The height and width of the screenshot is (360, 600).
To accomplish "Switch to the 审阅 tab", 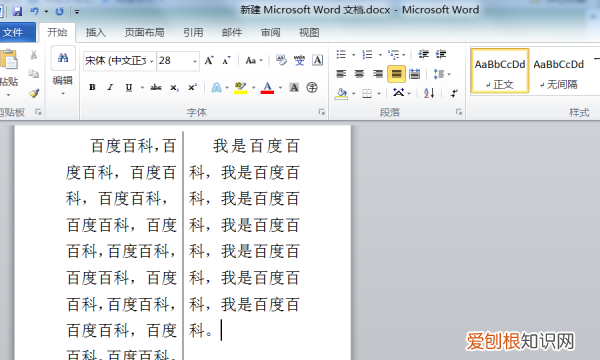I will pos(271,33).
